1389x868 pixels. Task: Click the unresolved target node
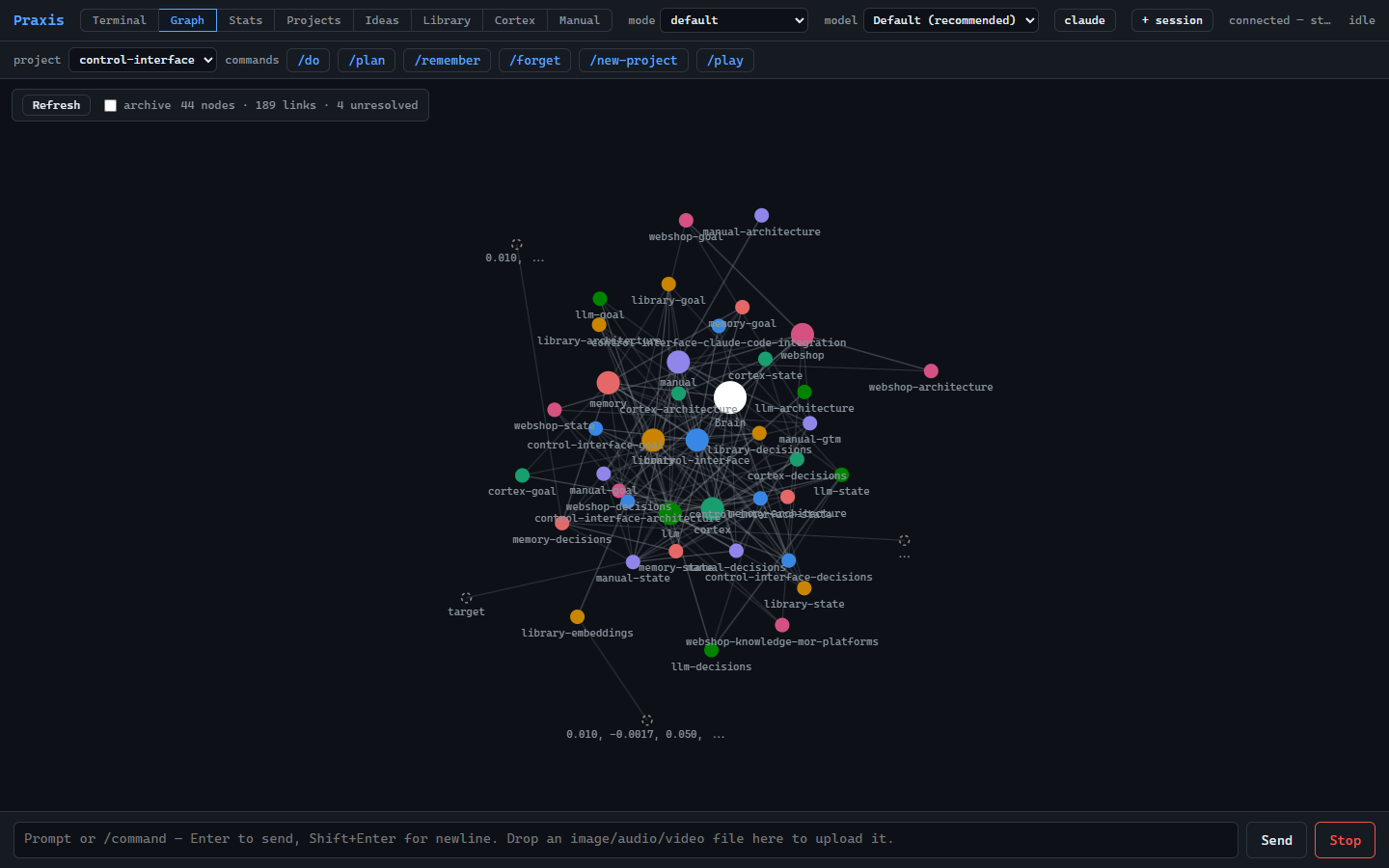pos(466,598)
